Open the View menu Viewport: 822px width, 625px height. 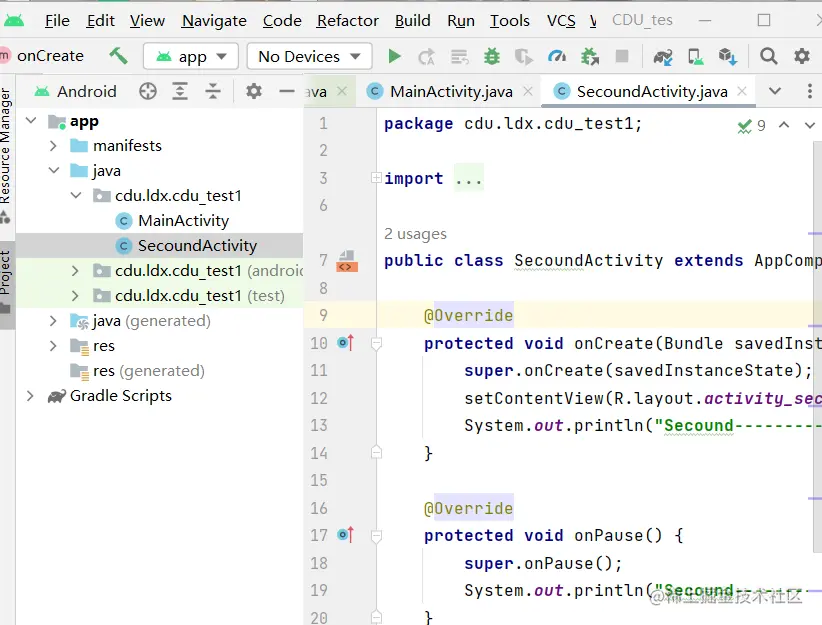coord(147,20)
